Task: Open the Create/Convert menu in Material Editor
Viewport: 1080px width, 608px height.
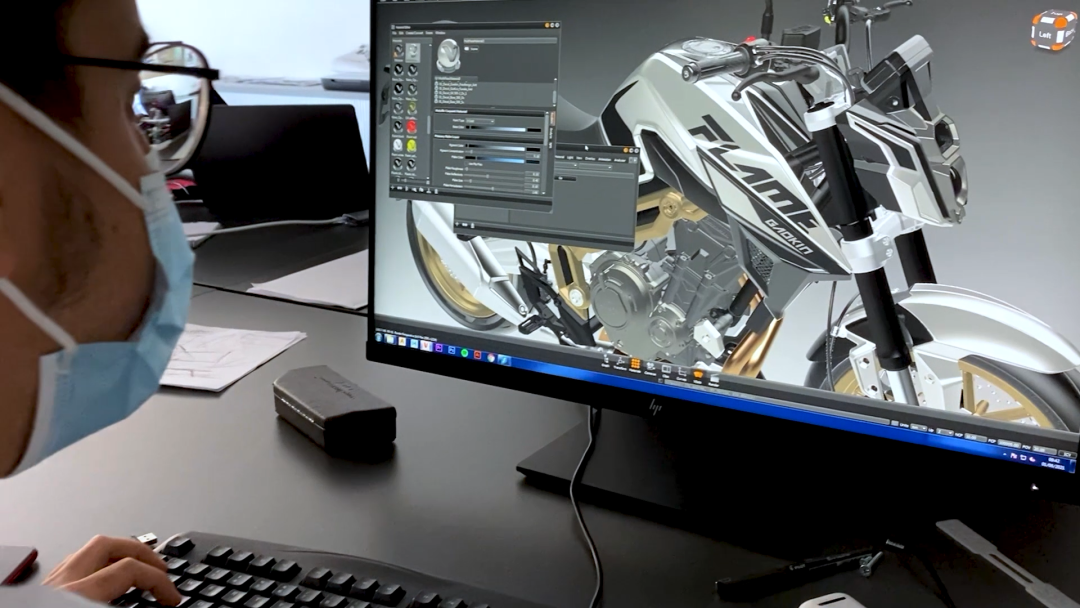Action: (414, 32)
